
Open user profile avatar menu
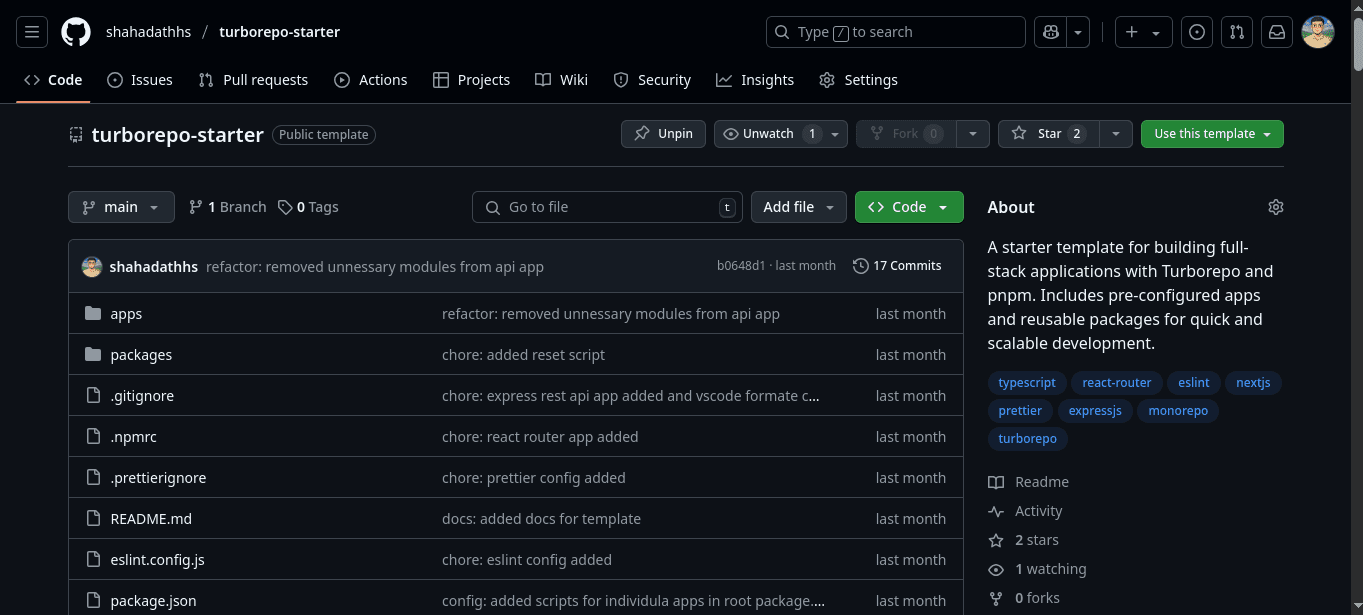coord(1318,32)
